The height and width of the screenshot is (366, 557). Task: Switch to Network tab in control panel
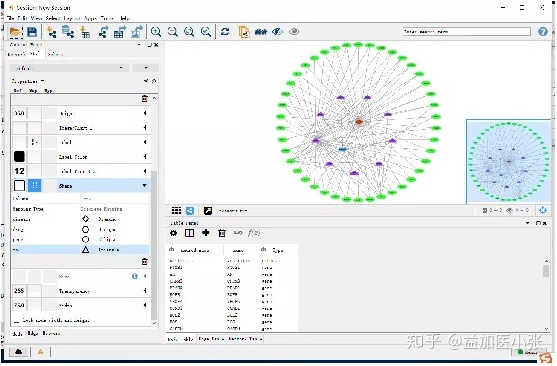[x=16, y=54]
